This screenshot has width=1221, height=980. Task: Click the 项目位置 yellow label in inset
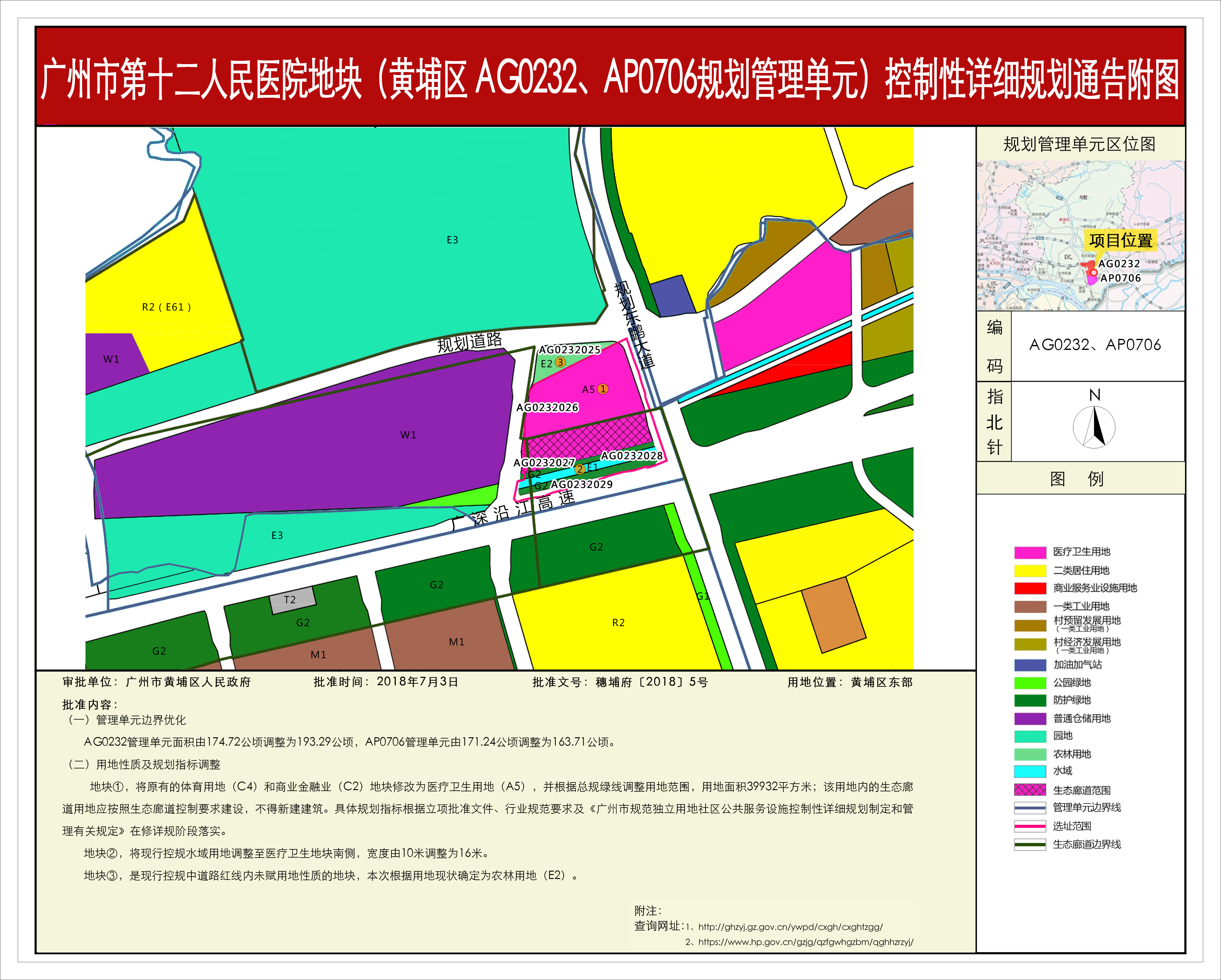1120,241
